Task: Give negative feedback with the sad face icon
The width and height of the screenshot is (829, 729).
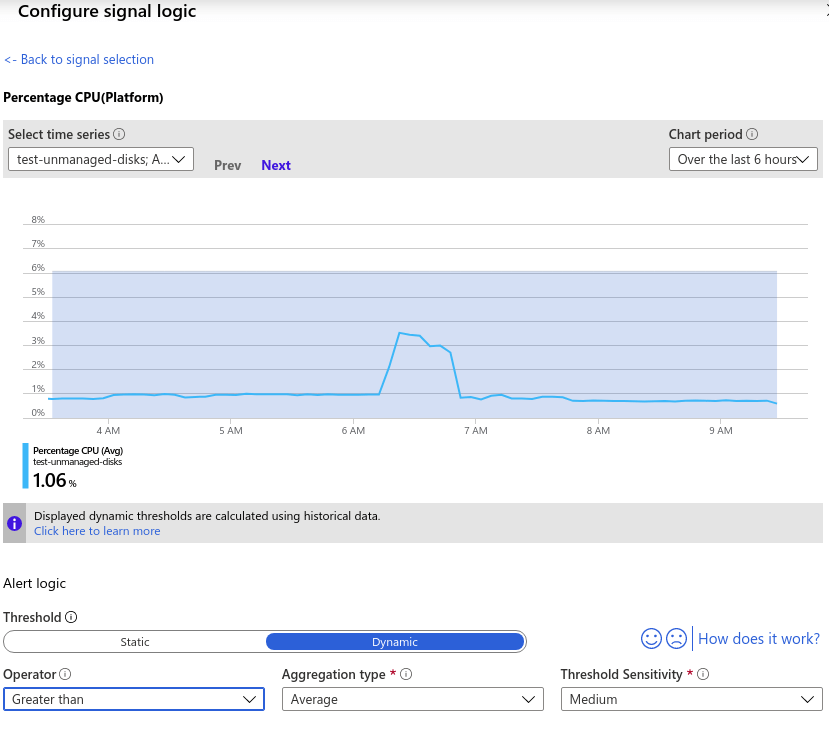Action: (x=677, y=638)
